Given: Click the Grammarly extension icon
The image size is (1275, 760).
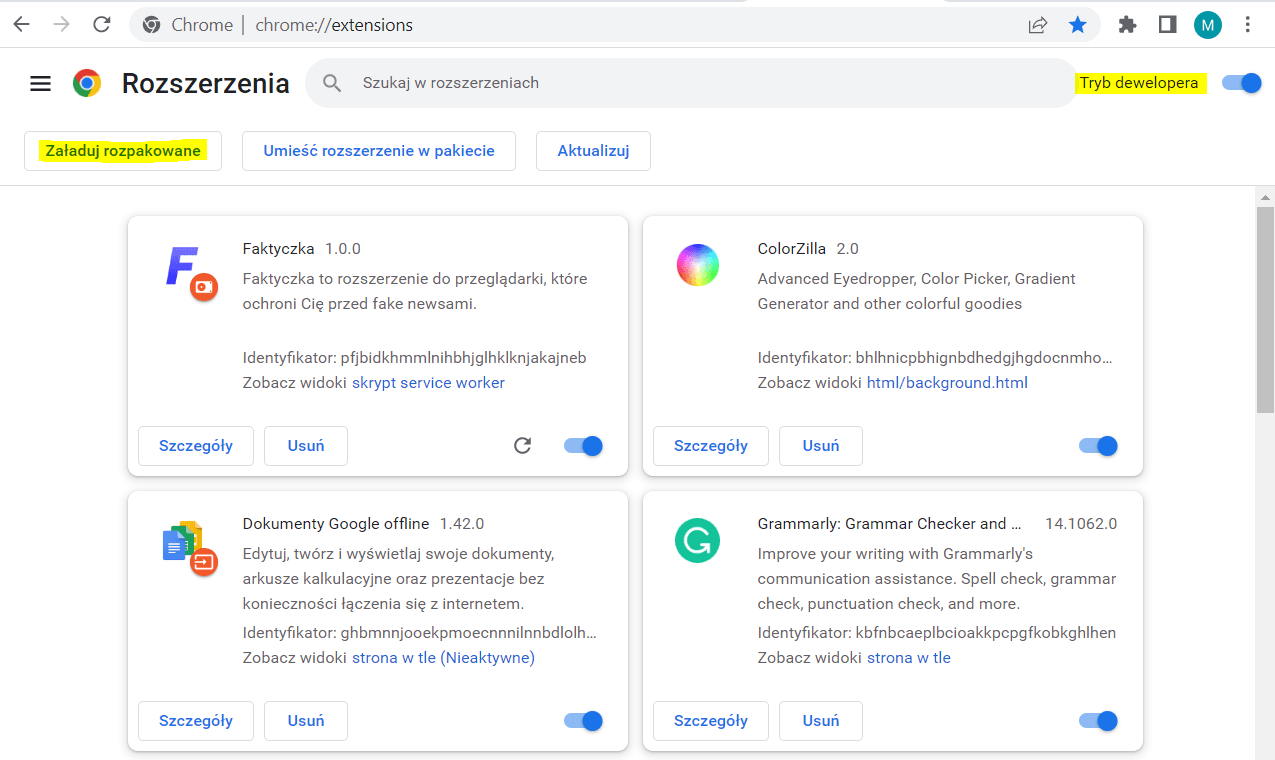Looking at the screenshot, I should click(698, 540).
